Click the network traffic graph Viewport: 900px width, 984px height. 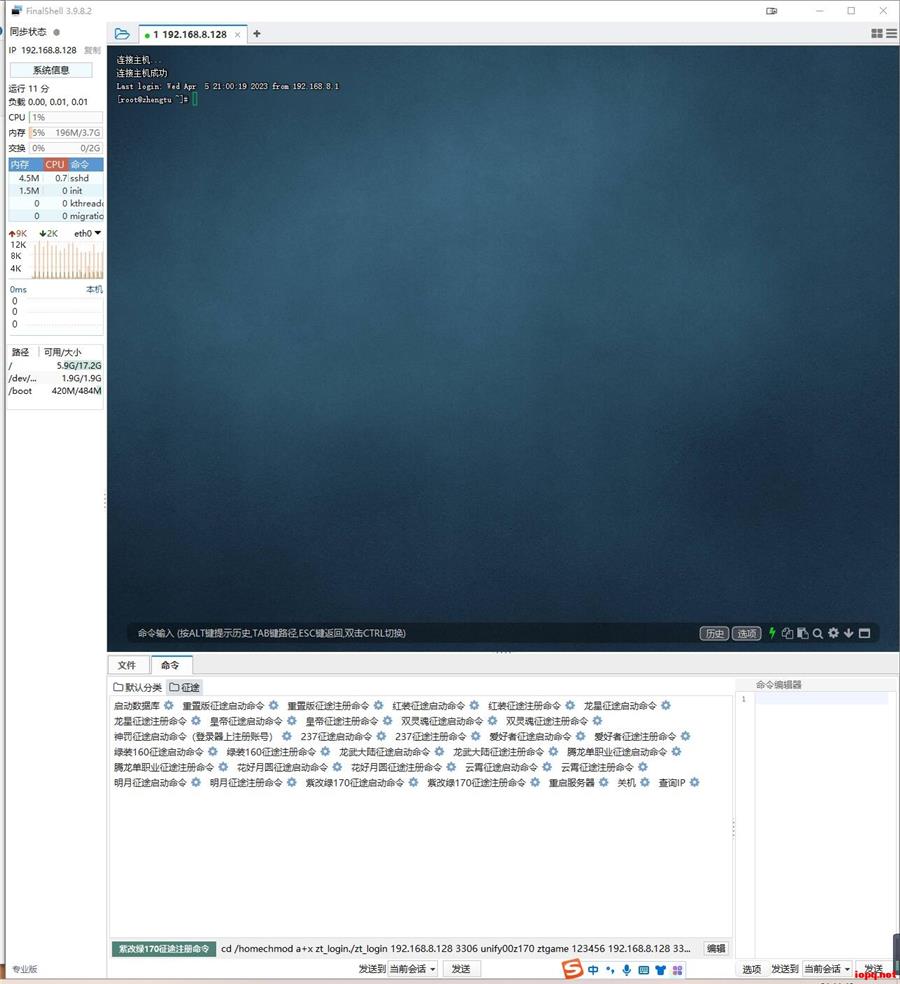pos(68,259)
